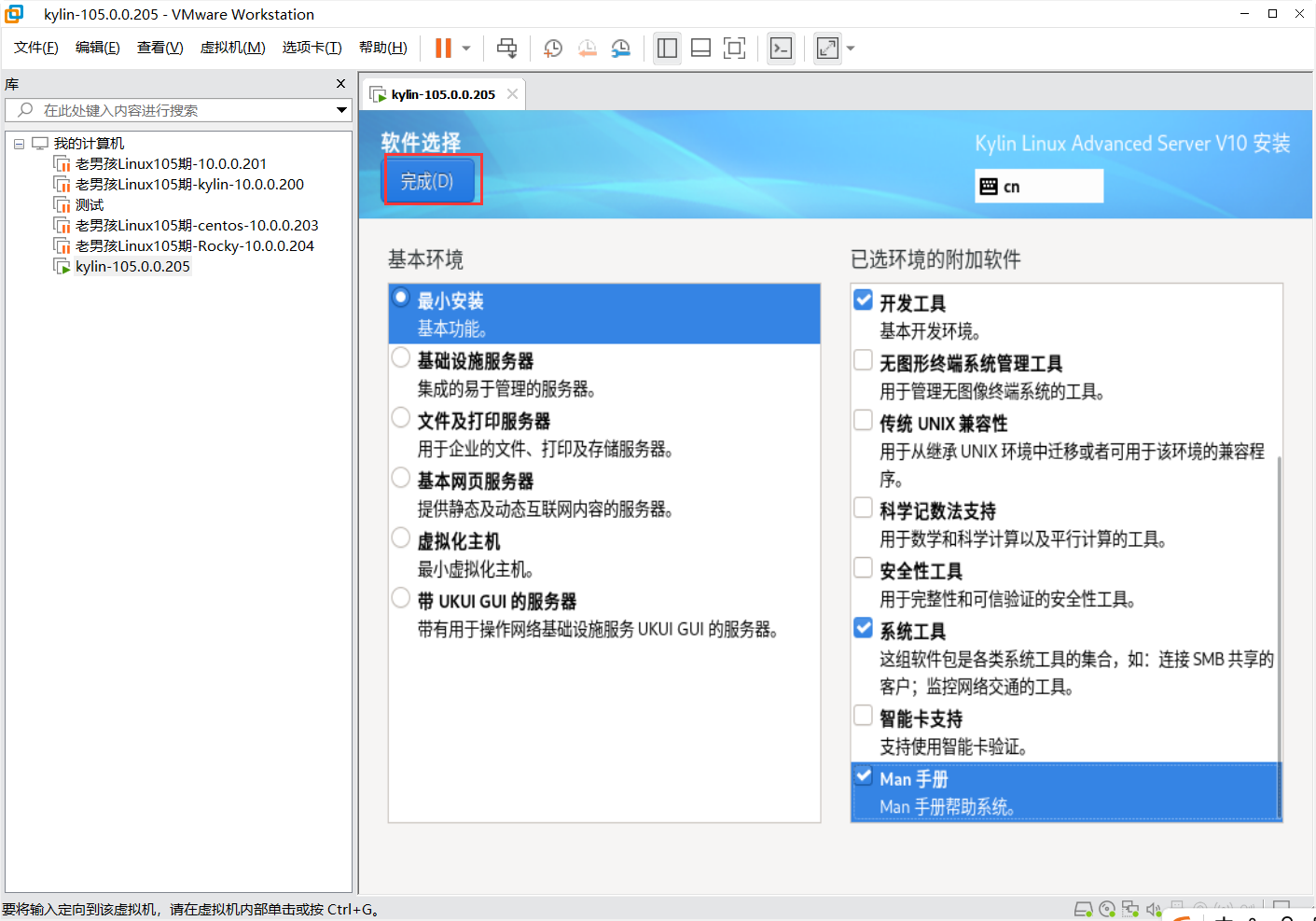
Task: Click the network adapter status icon
Action: tap(1130, 909)
